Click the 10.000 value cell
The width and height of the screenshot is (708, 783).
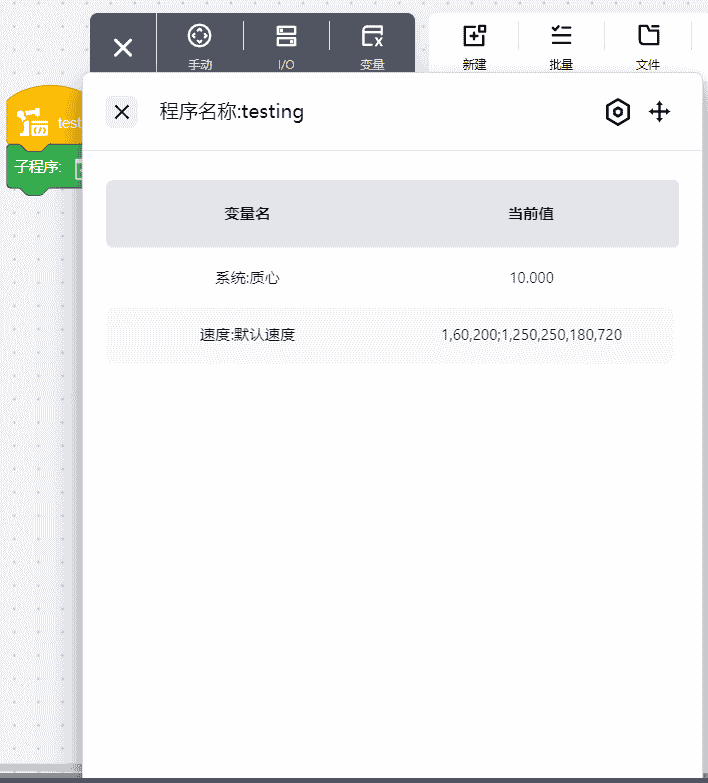531,278
